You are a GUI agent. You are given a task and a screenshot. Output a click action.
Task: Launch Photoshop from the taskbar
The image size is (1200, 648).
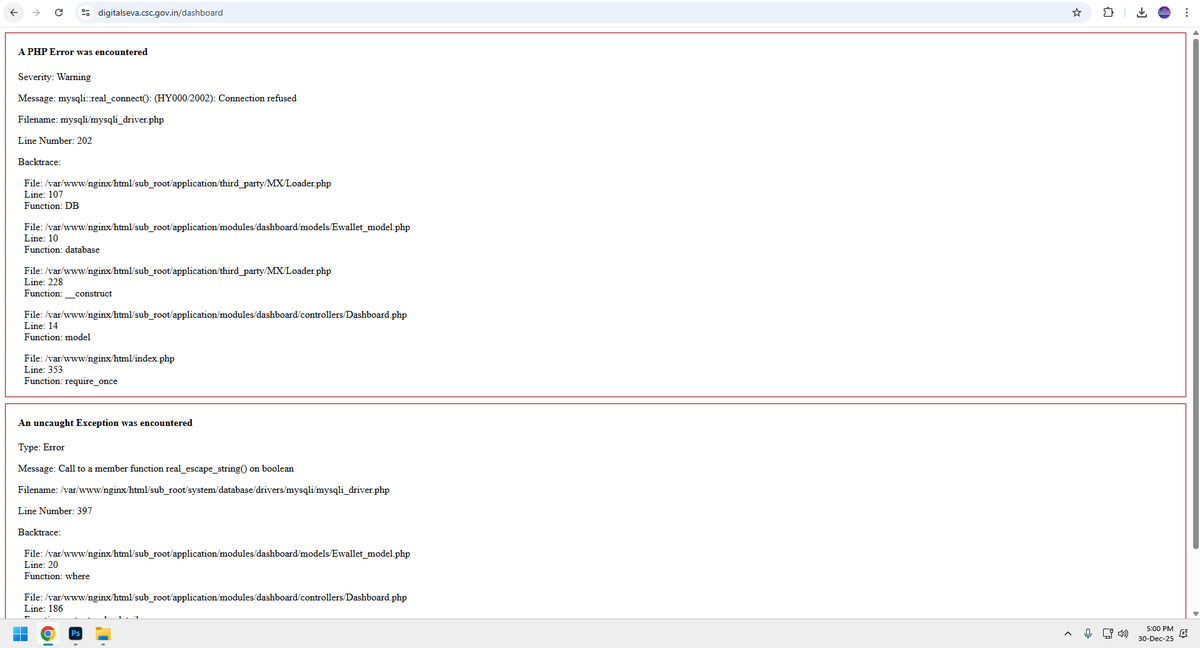(76, 634)
